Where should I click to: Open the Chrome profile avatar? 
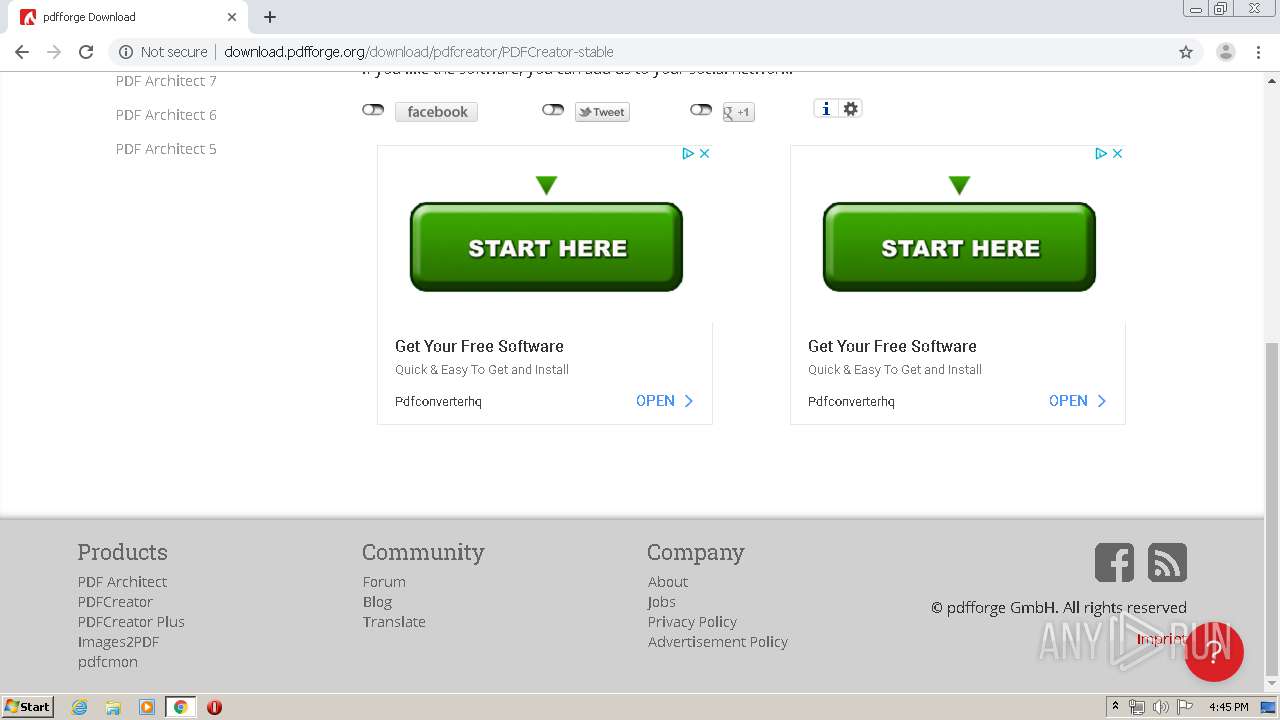(1225, 52)
